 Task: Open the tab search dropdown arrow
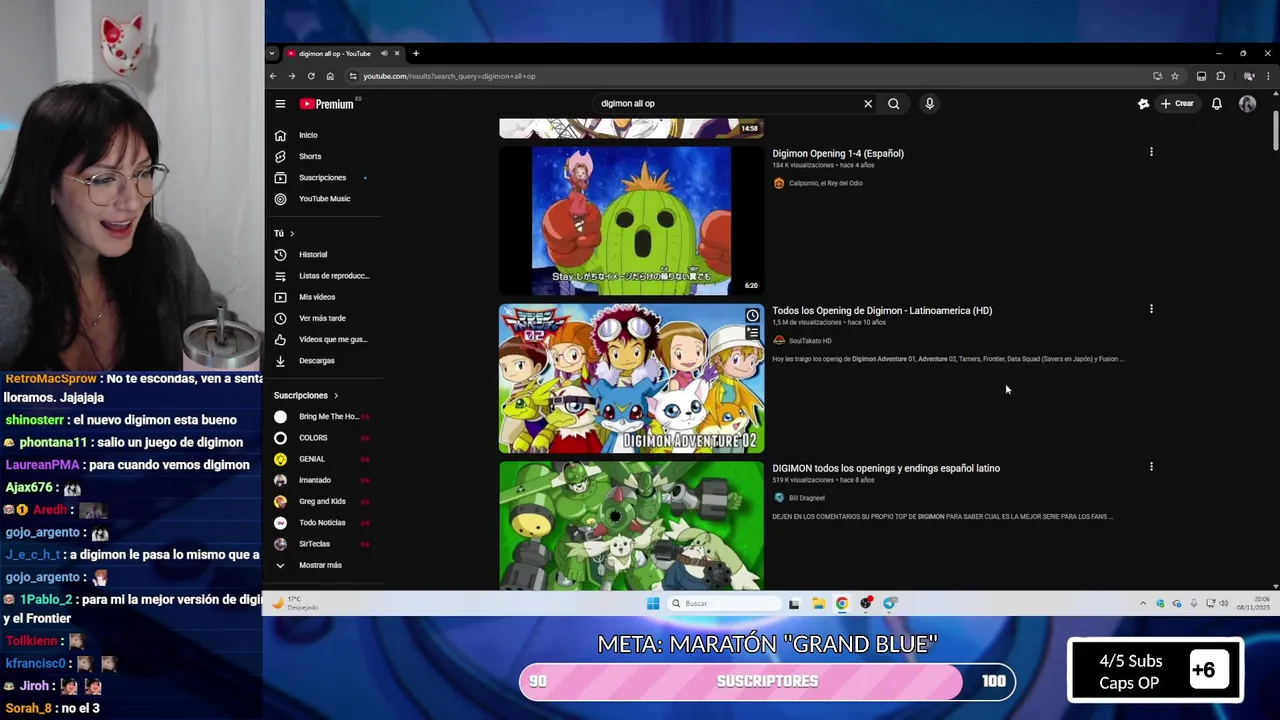[x=272, y=54]
